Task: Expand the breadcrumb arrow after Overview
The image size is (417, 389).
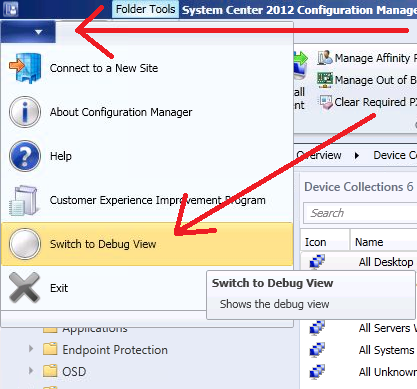Action: (357, 155)
